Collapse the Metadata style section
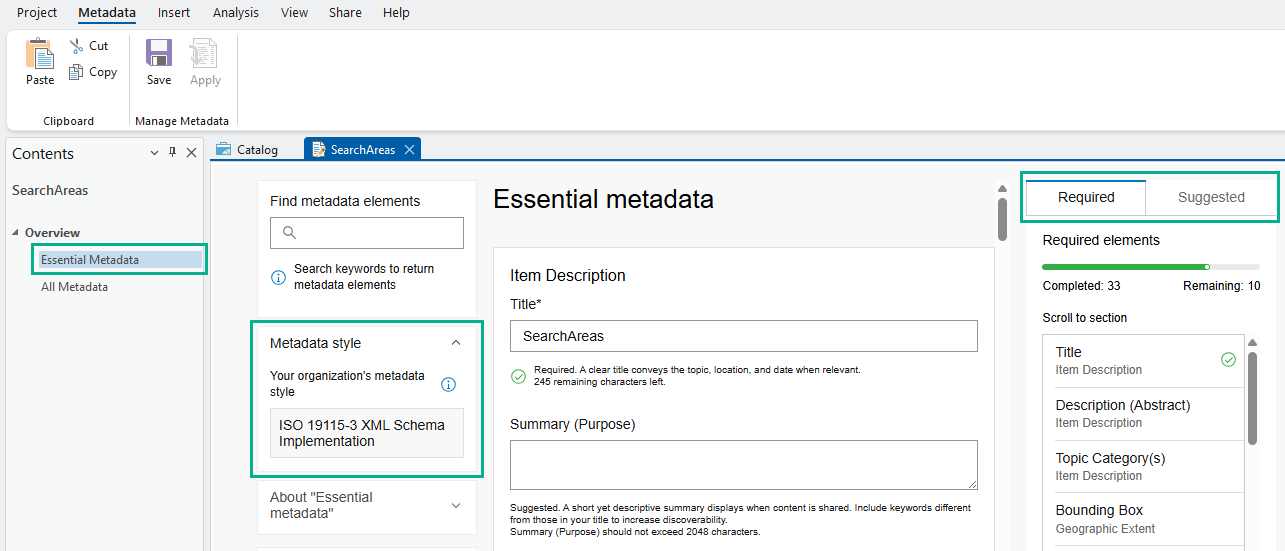 coord(456,343)
